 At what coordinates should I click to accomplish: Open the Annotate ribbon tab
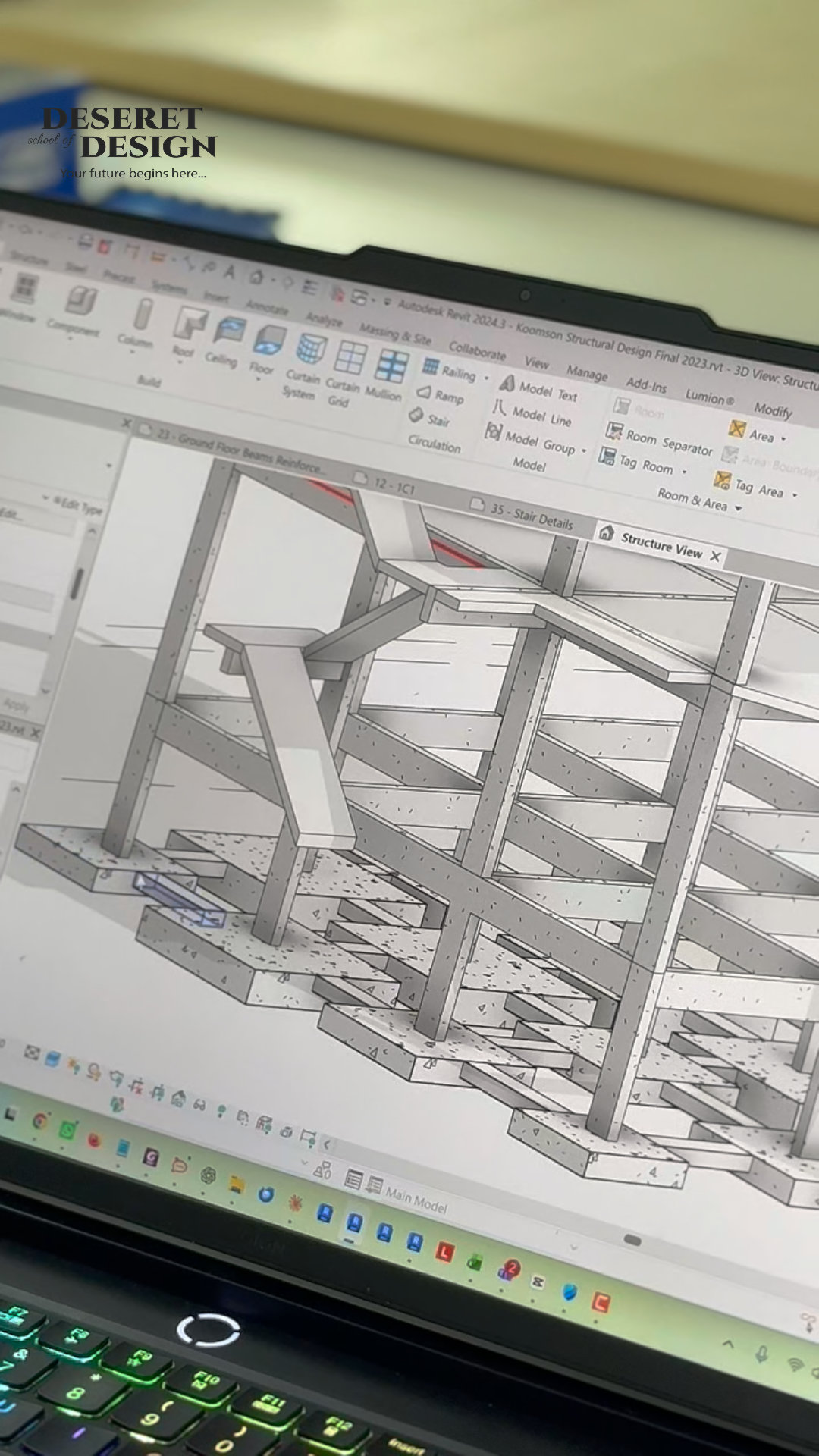click(266, 307)
